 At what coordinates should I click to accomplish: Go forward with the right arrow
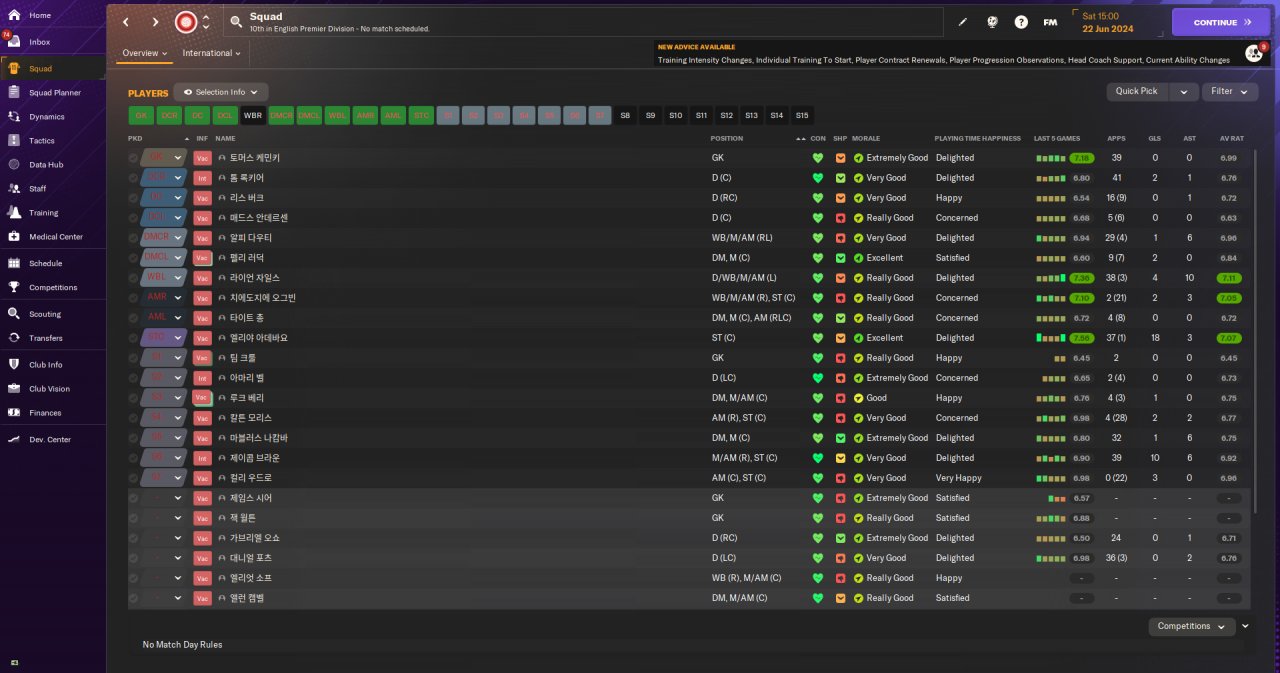(x=155, y=22)
